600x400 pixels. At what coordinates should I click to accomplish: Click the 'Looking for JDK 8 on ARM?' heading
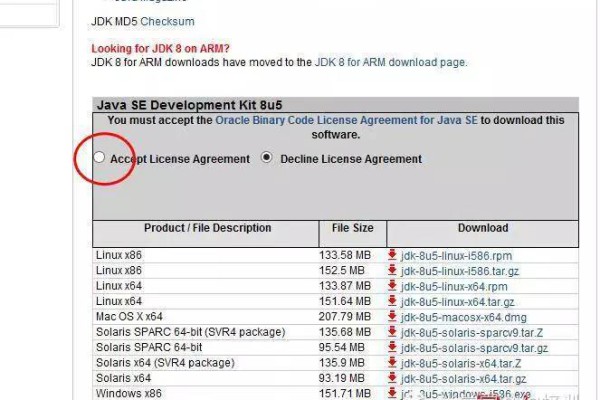point(160,49)
